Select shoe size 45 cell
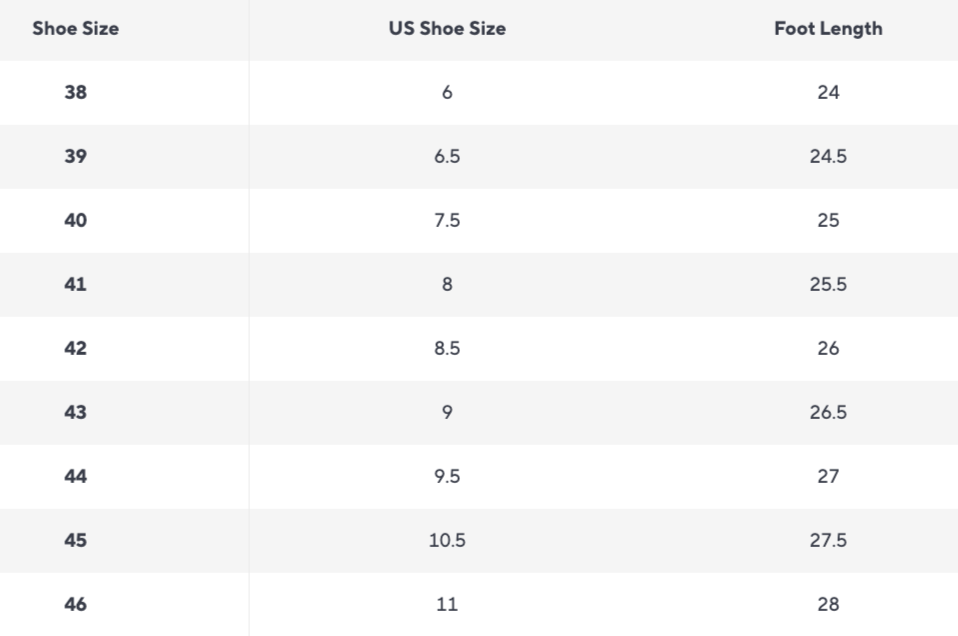Image resolution: width=958 pixels, height=636 pixels. click(75, 541)
